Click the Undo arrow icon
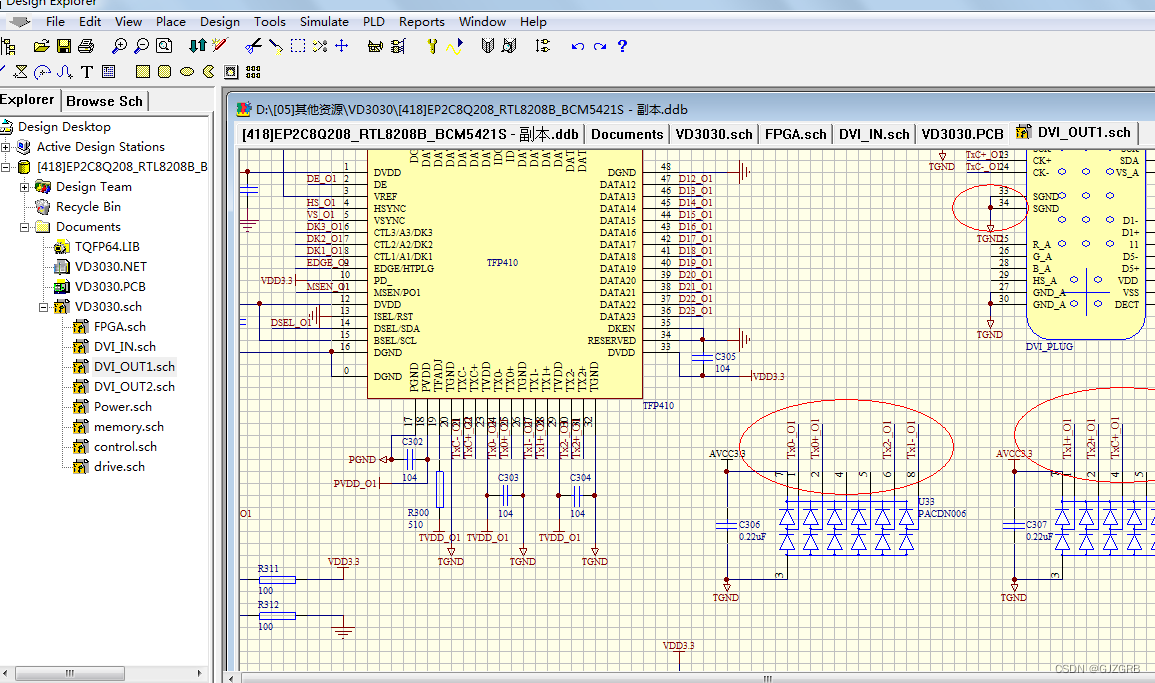The width and height of the screenshot is (1155, 683). point(578,45)
